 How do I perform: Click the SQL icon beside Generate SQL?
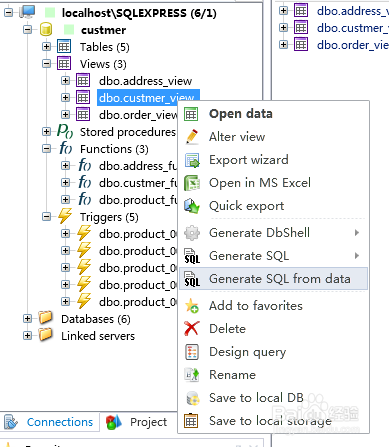point(192,256)
